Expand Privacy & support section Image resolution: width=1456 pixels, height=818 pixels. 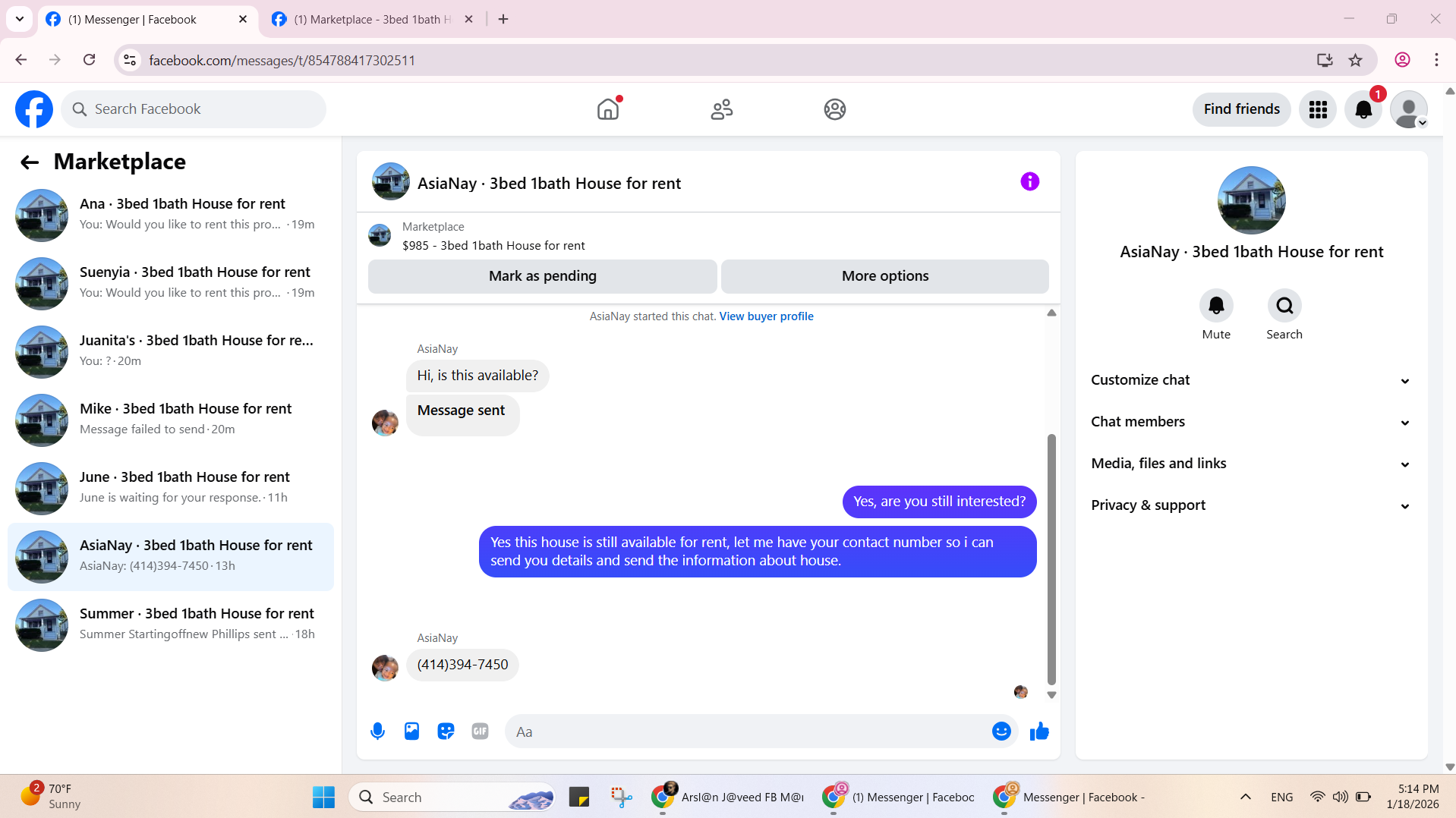coord(1251,505)
